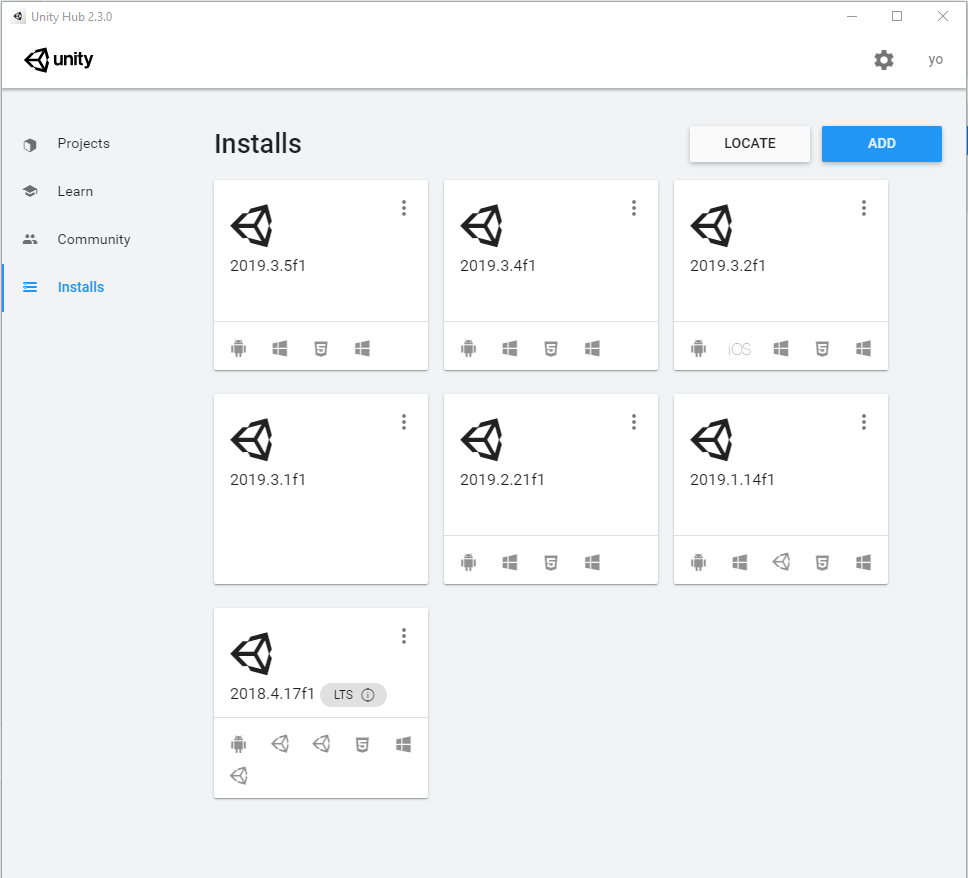Click the version label 2019.1.14f1

pos(732,480)
